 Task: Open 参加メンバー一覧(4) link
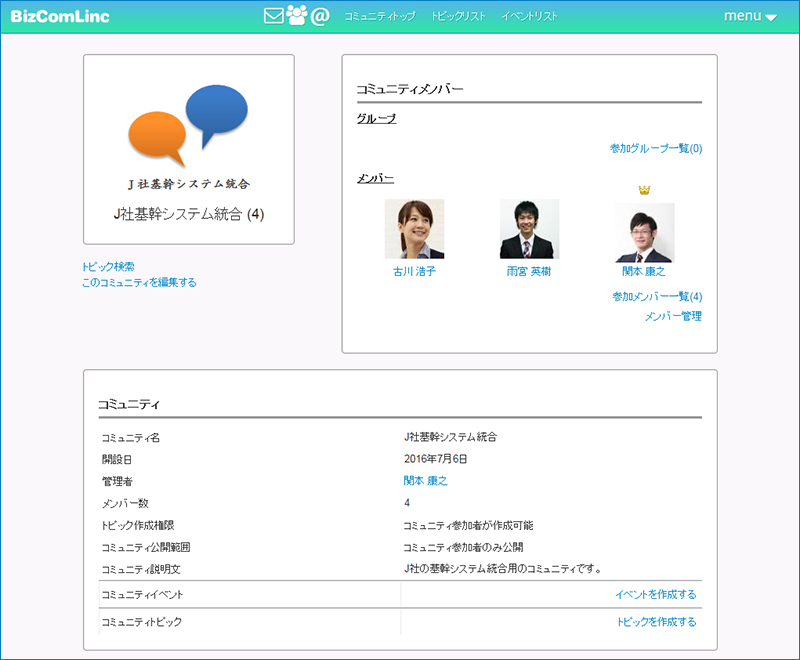coord(656,297)
